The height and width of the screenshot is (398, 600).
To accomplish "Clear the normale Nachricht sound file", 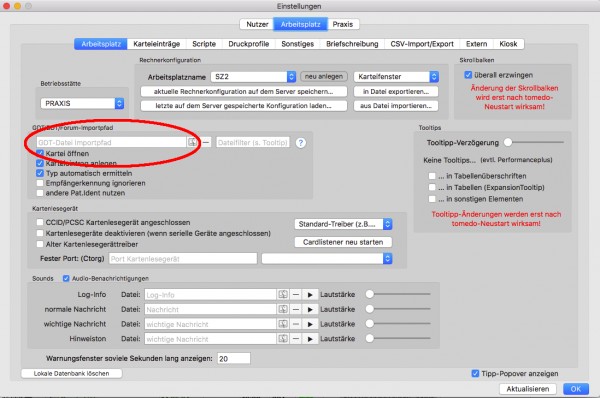I will click(x=296, y=309).
